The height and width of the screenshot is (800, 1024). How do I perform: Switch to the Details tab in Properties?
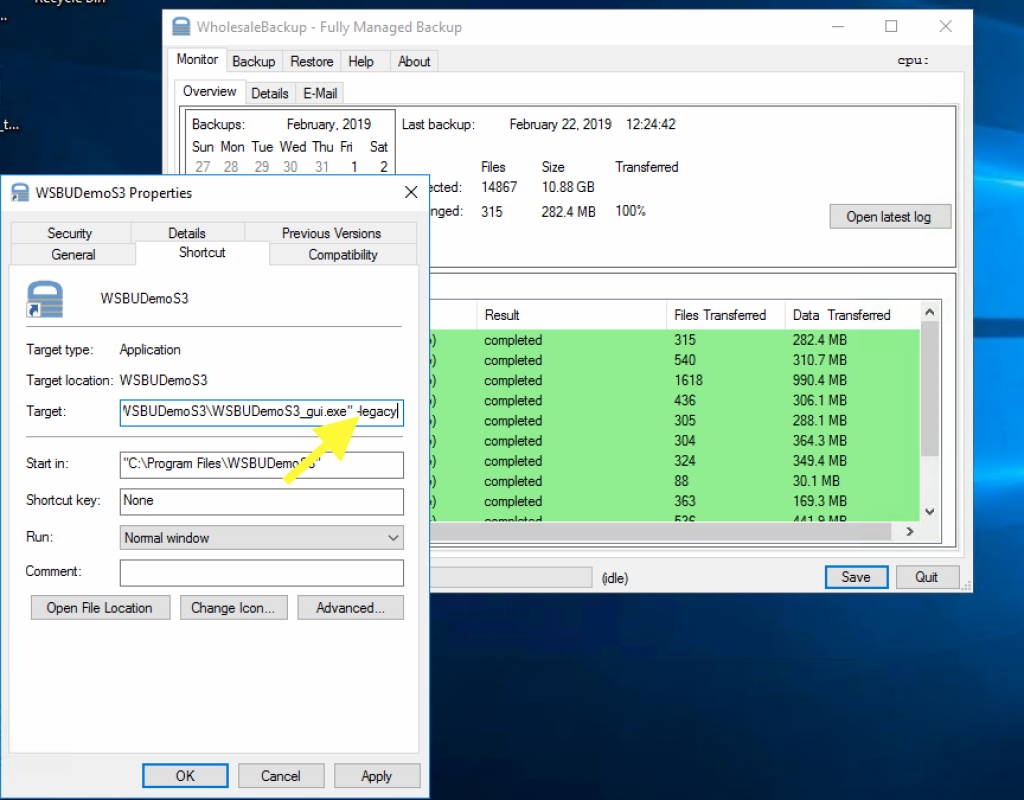click(x=187, y=233)
